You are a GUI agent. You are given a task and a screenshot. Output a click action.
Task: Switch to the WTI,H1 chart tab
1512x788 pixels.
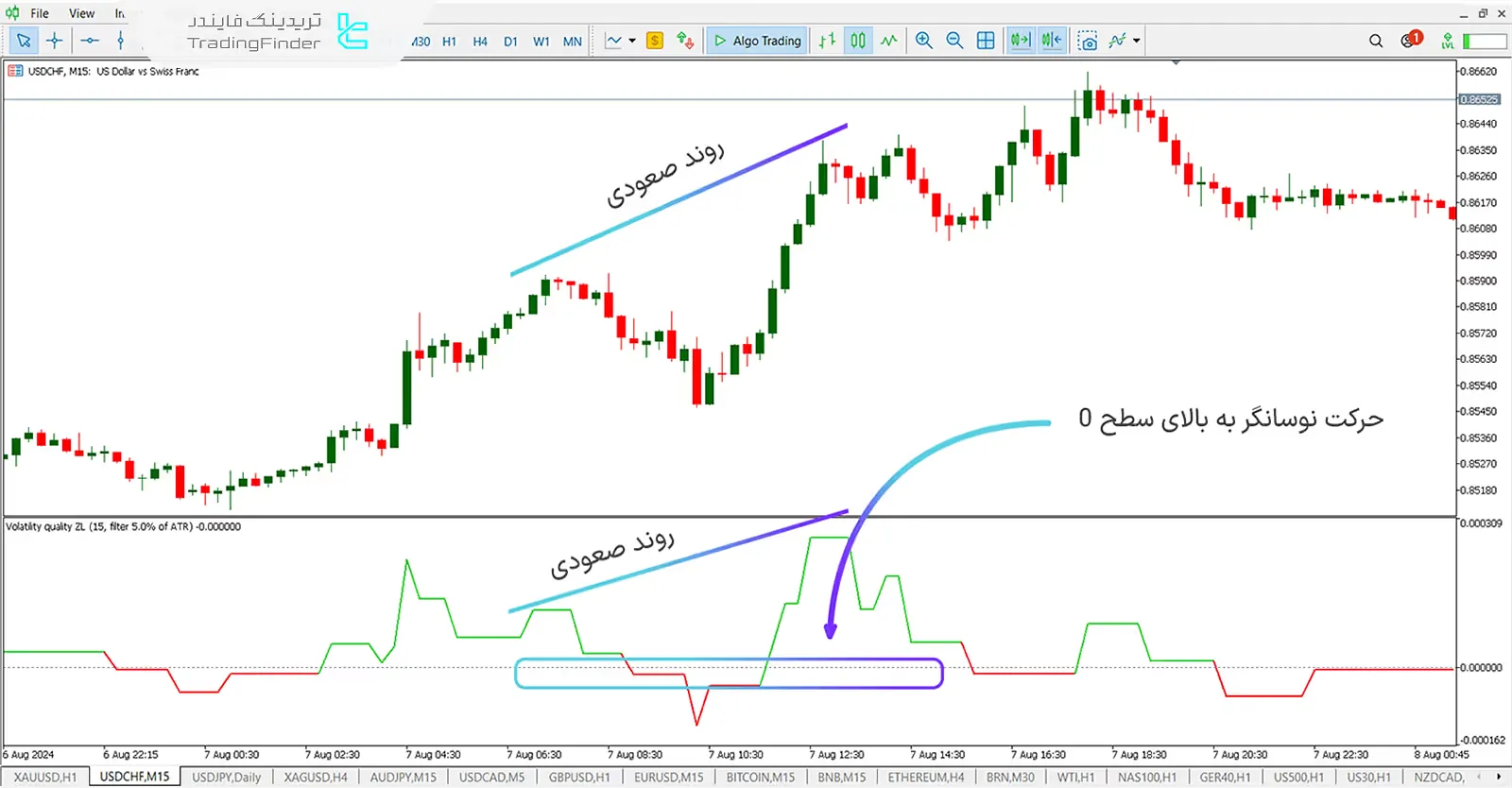(x=1075, y=777)
